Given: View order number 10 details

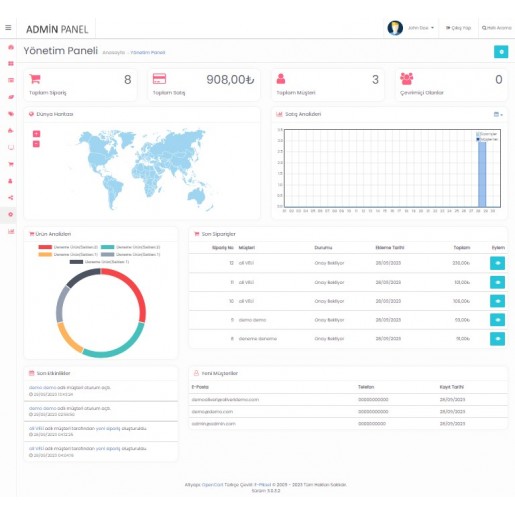Looking at the screenshot, I should (x=497, y=301).
